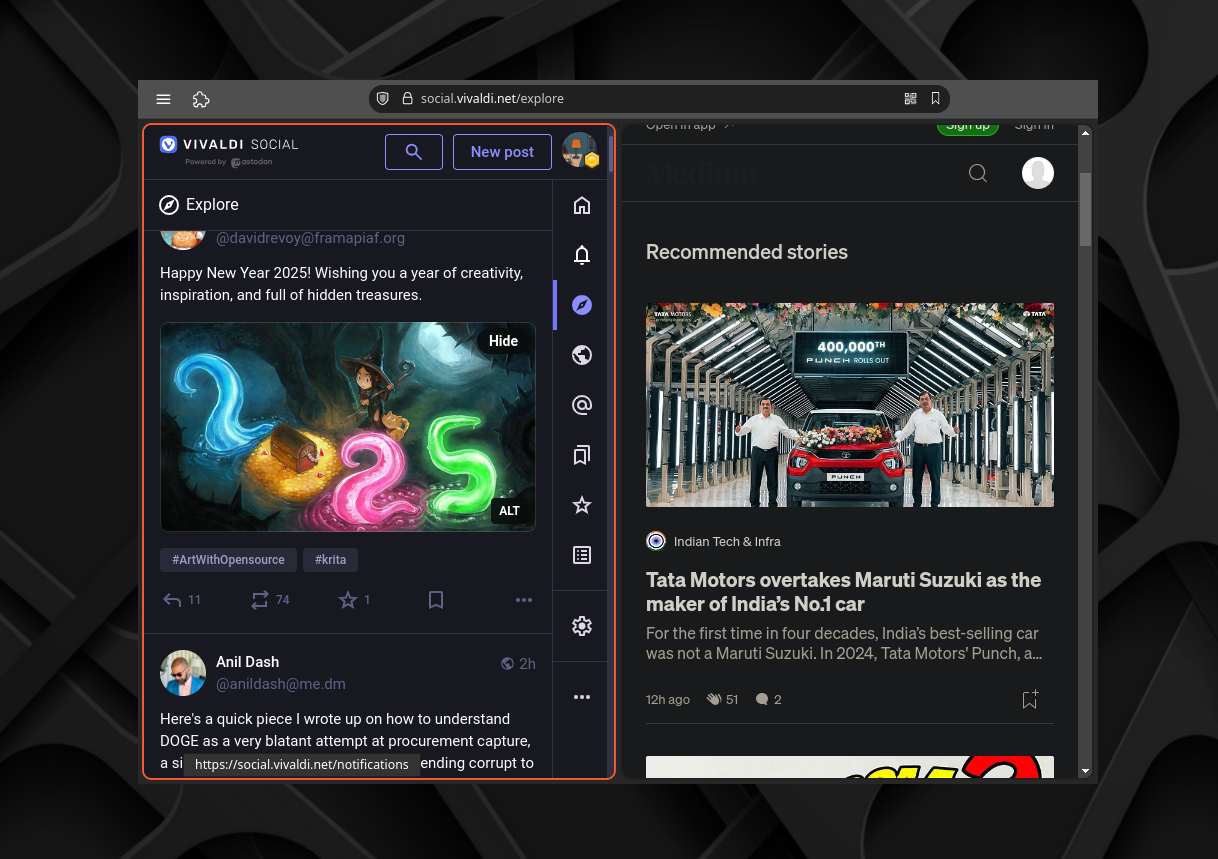The height and width of the screenshot is (859, 1218).
Task: Open the sidebar more menu dots
Action: point(582,697)
